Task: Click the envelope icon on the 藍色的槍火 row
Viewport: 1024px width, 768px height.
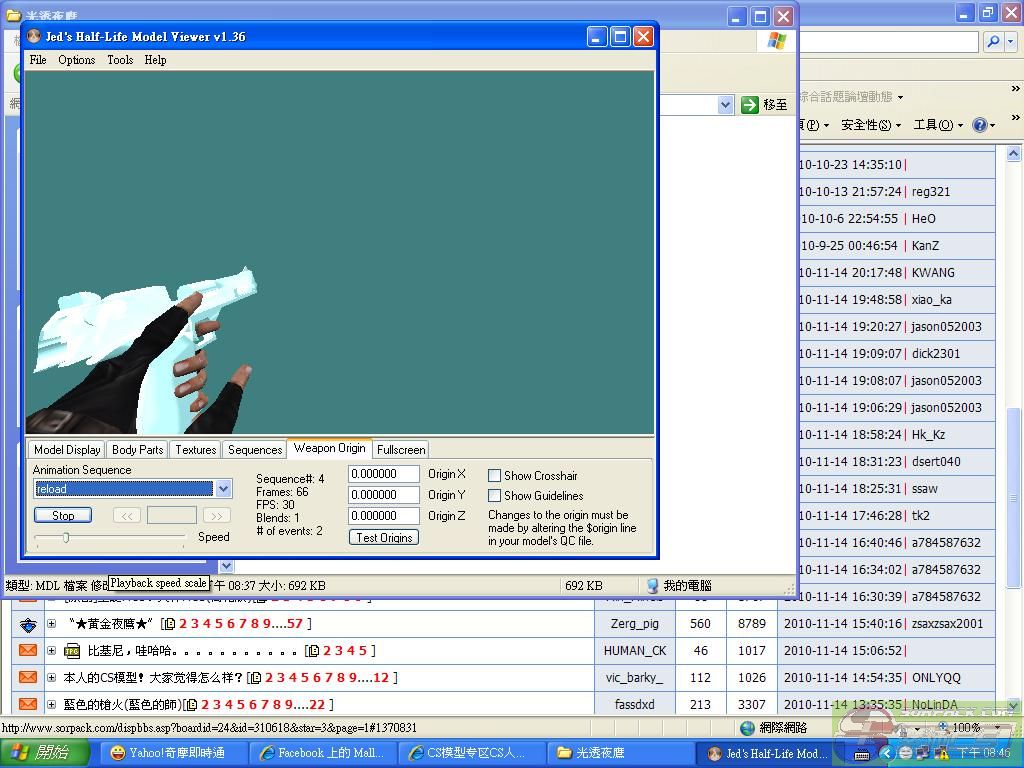Action: coord(28,704)
